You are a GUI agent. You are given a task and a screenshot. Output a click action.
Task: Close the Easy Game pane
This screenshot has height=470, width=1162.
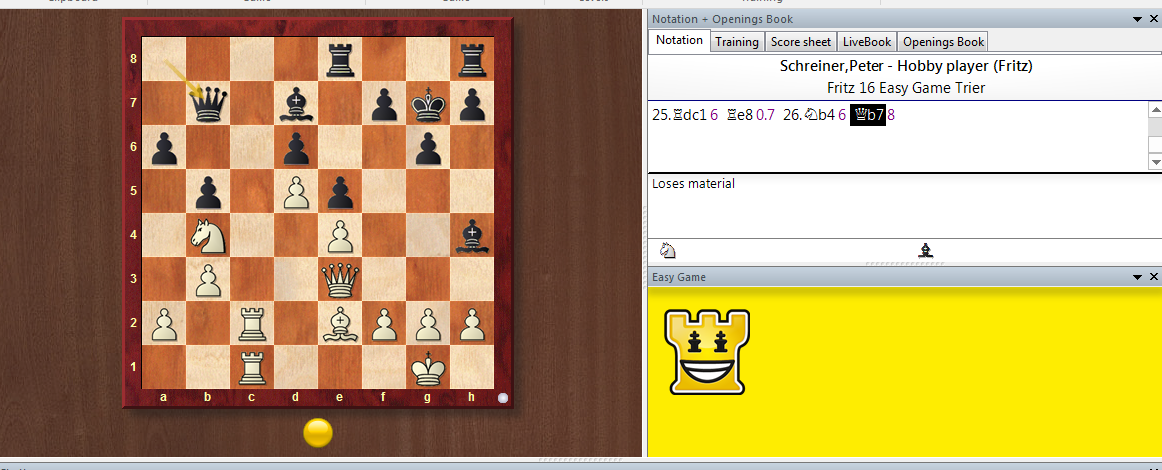(1153, 277)
